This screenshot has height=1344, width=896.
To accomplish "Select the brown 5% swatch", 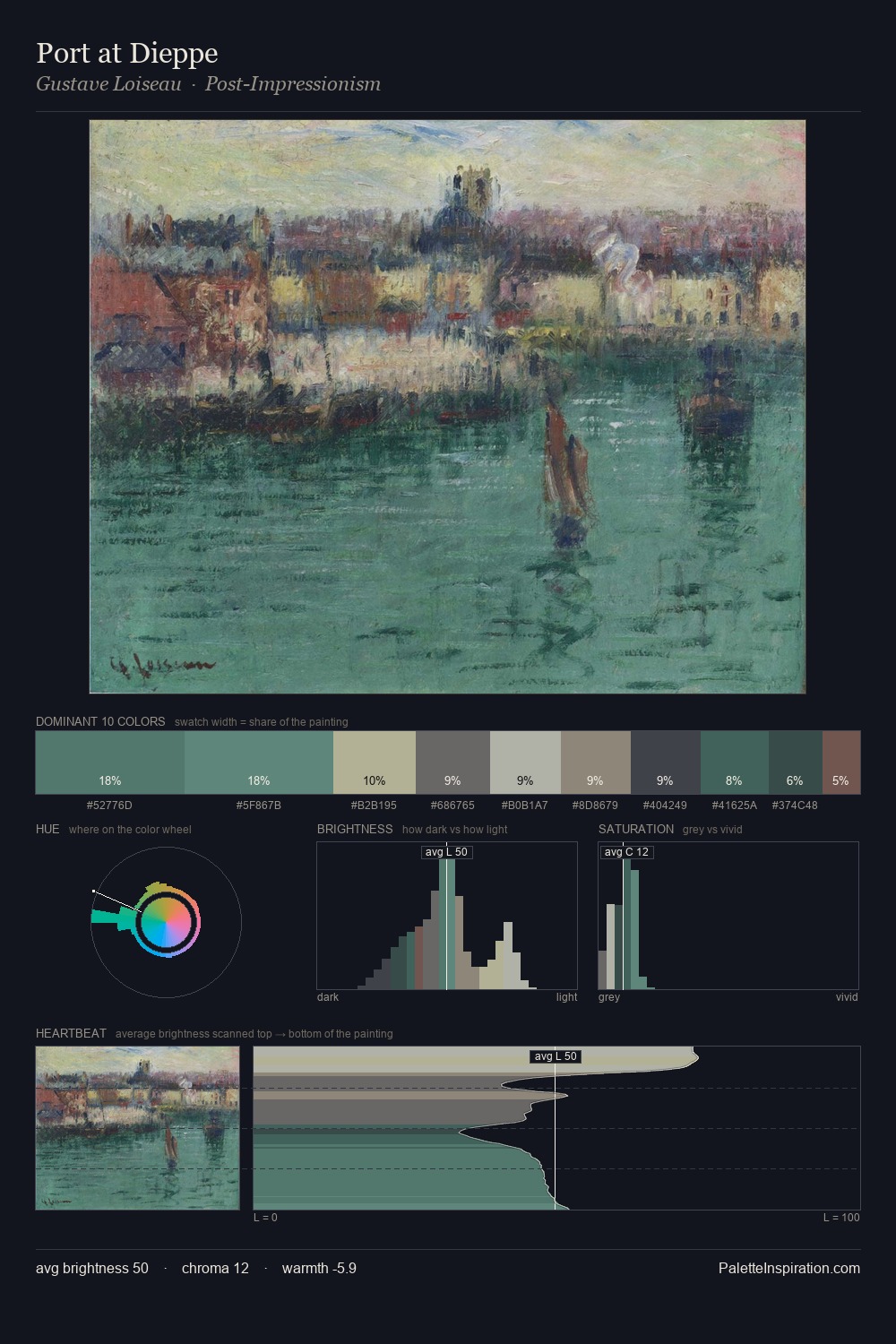I will [x=840, y=762].
